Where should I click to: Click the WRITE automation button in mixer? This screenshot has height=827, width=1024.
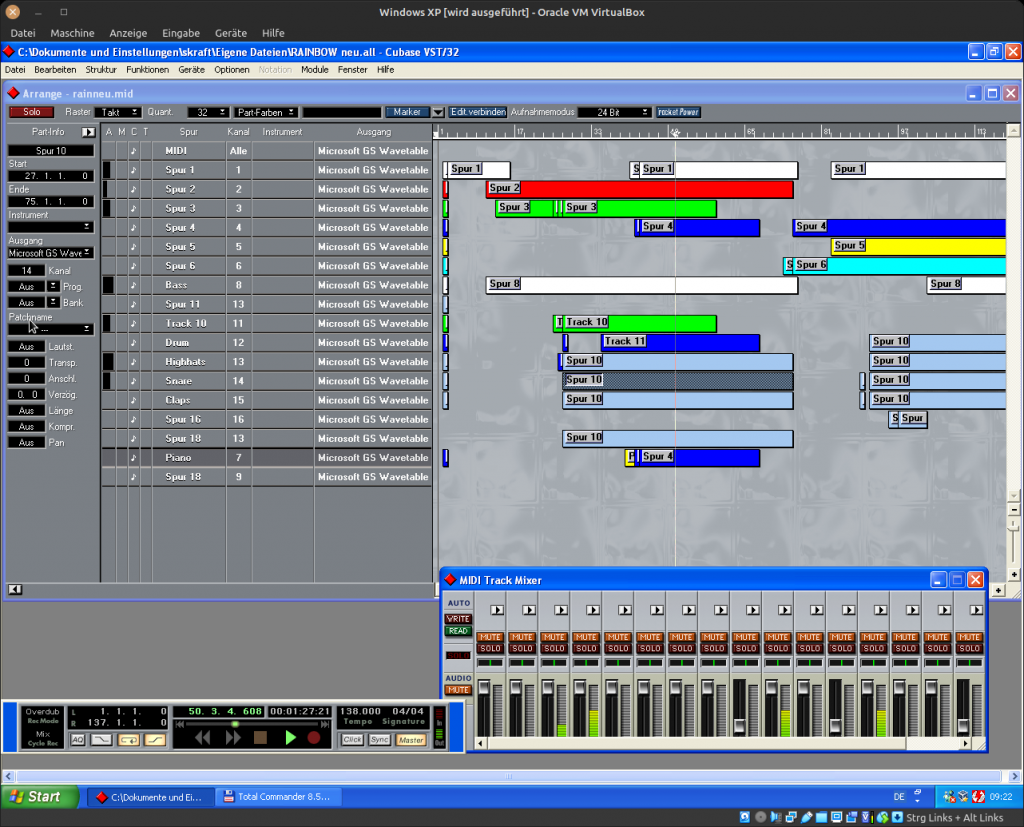pyautogui.click(x=458, y=619)
